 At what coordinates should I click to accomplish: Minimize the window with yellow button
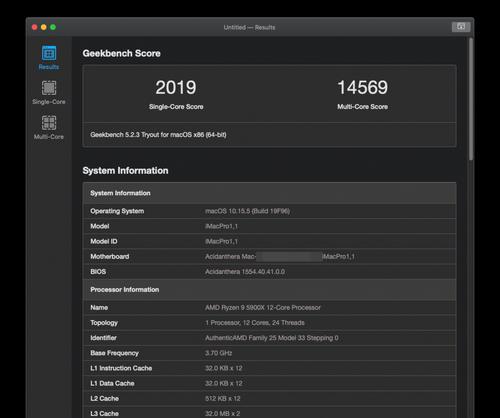(x=44, y=27)
